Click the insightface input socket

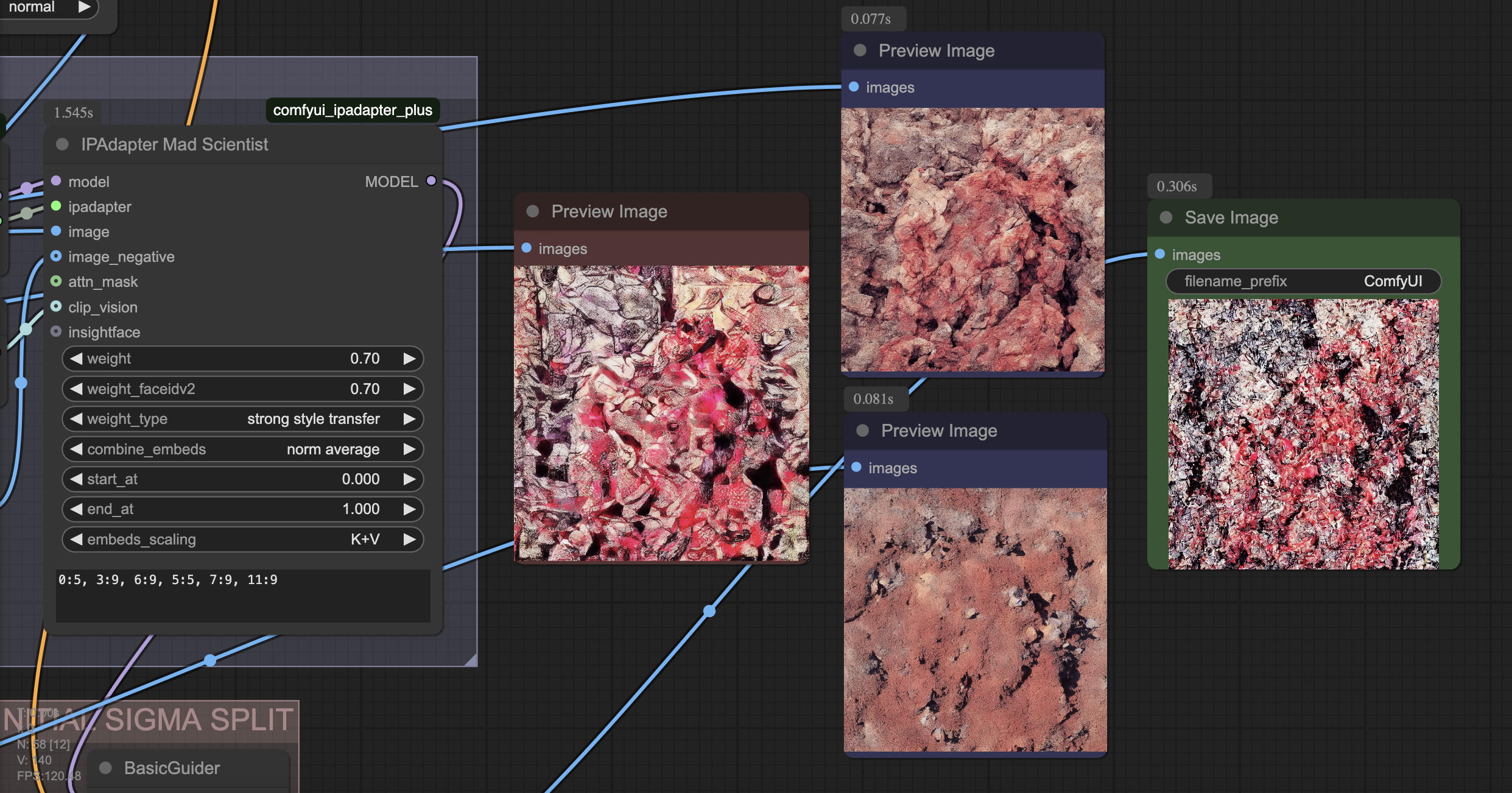(56, 331)
